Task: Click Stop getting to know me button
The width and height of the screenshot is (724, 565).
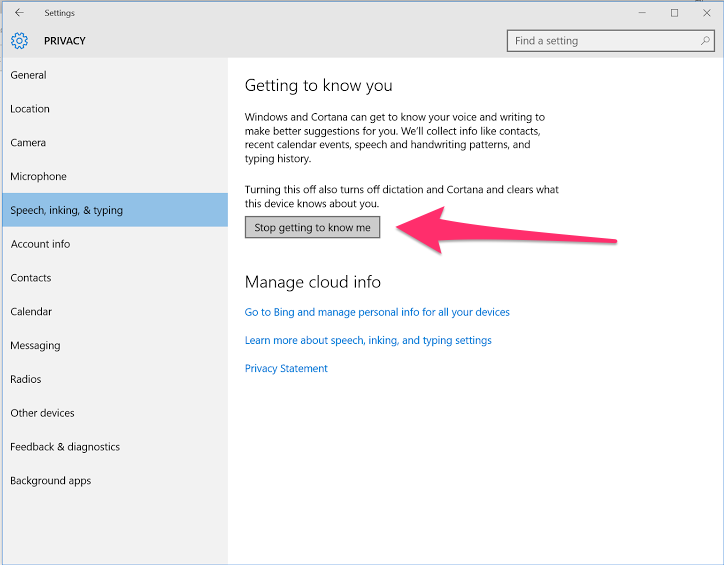Action: tap(312, 227)
